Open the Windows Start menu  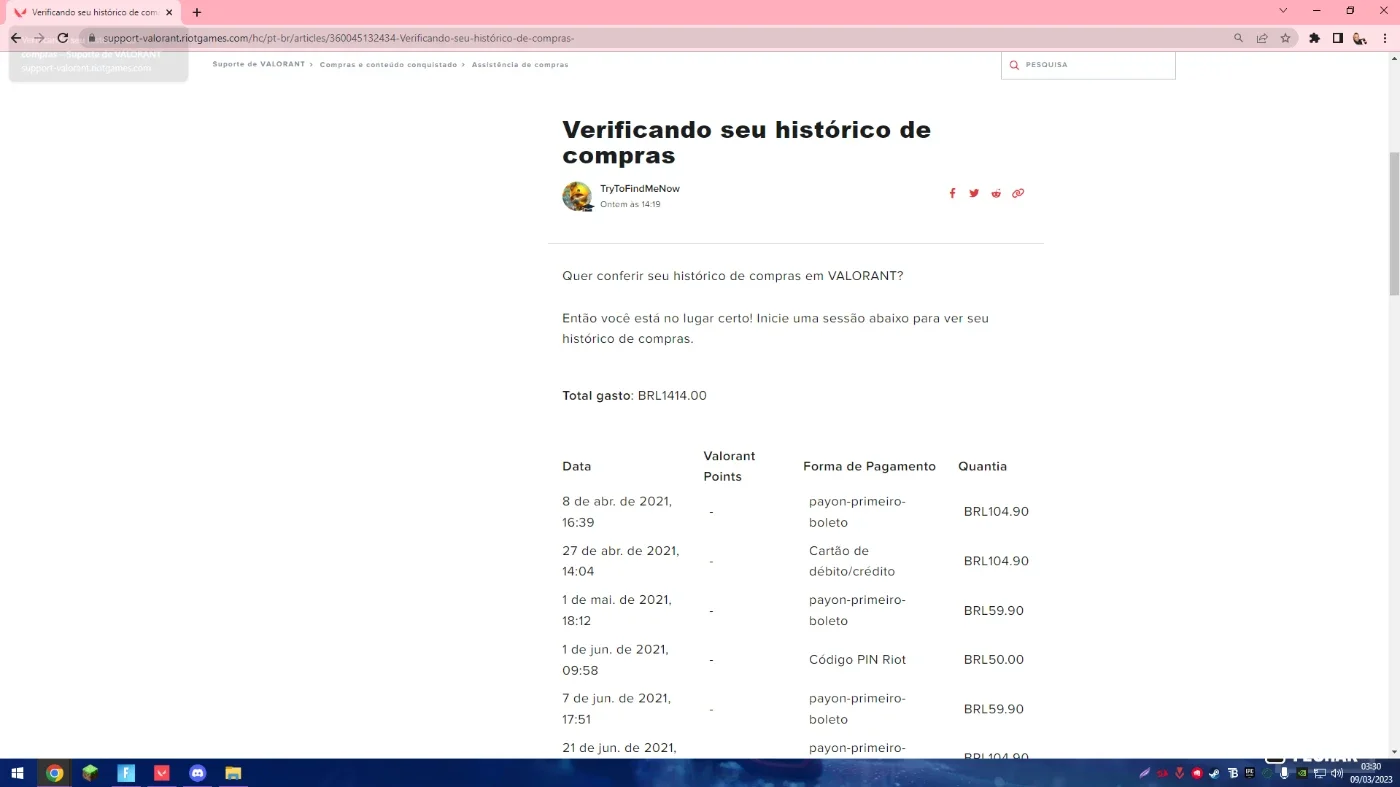click(x=17, y=773)
